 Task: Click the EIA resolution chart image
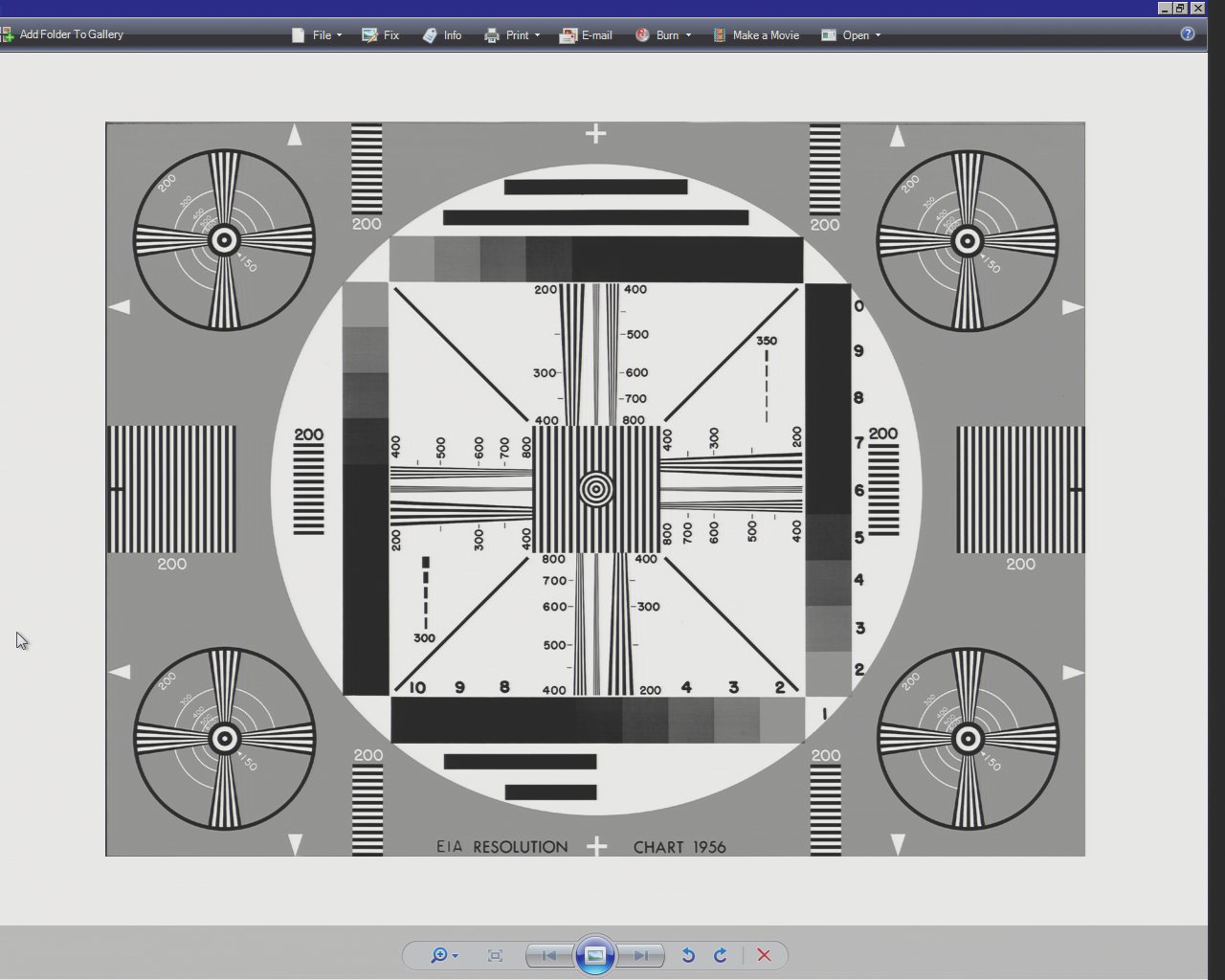pos(595,489)
